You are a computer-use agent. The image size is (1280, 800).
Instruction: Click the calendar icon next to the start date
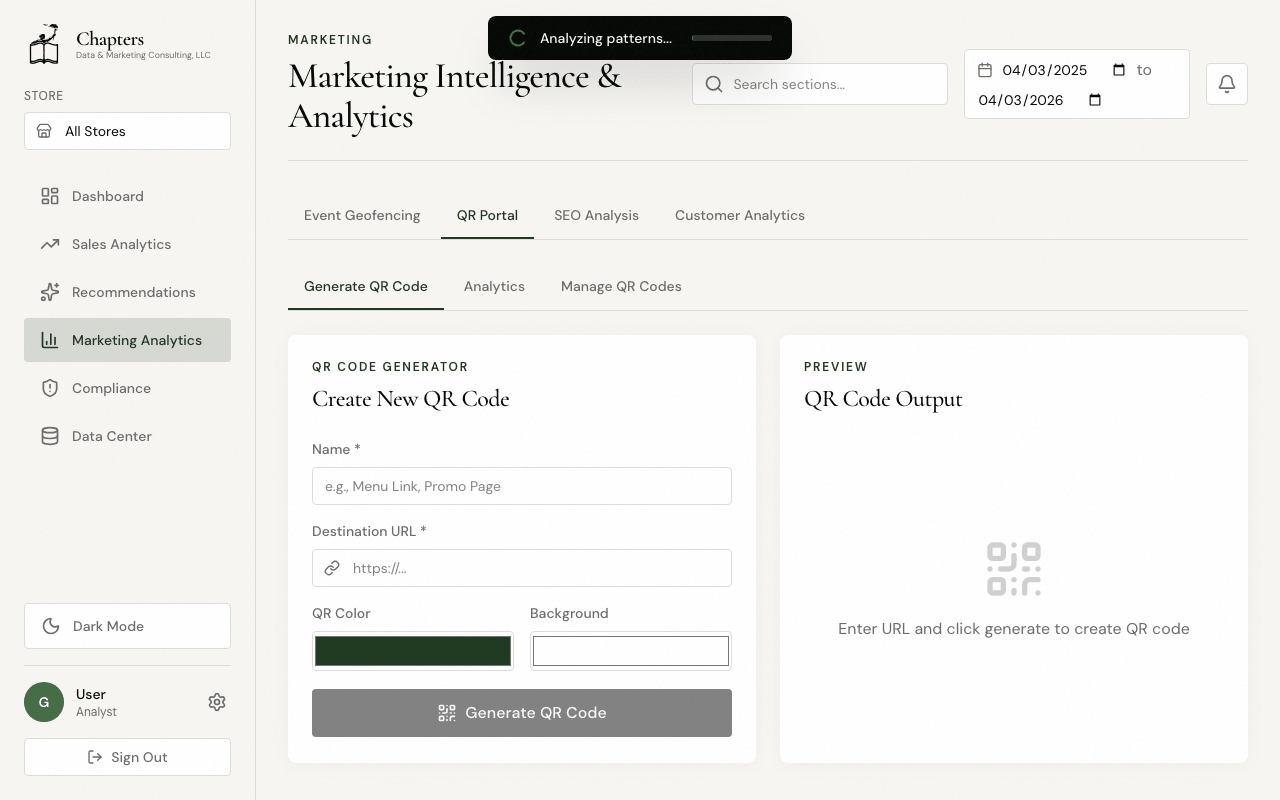(986, 70)
